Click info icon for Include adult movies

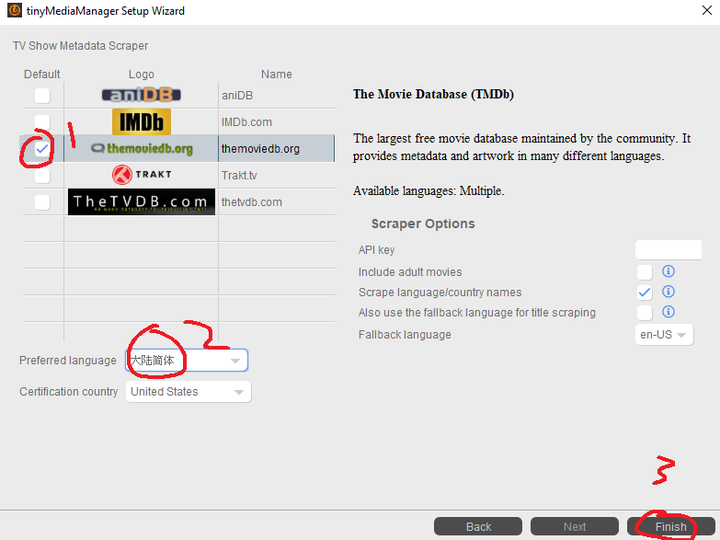tap(668, 271)
